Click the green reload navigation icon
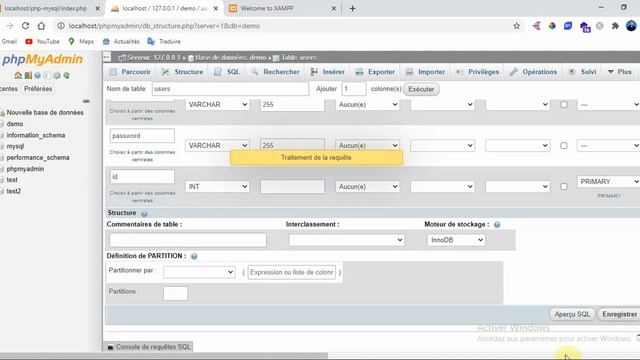The image size is (640, 360). (x=67, y=76)
